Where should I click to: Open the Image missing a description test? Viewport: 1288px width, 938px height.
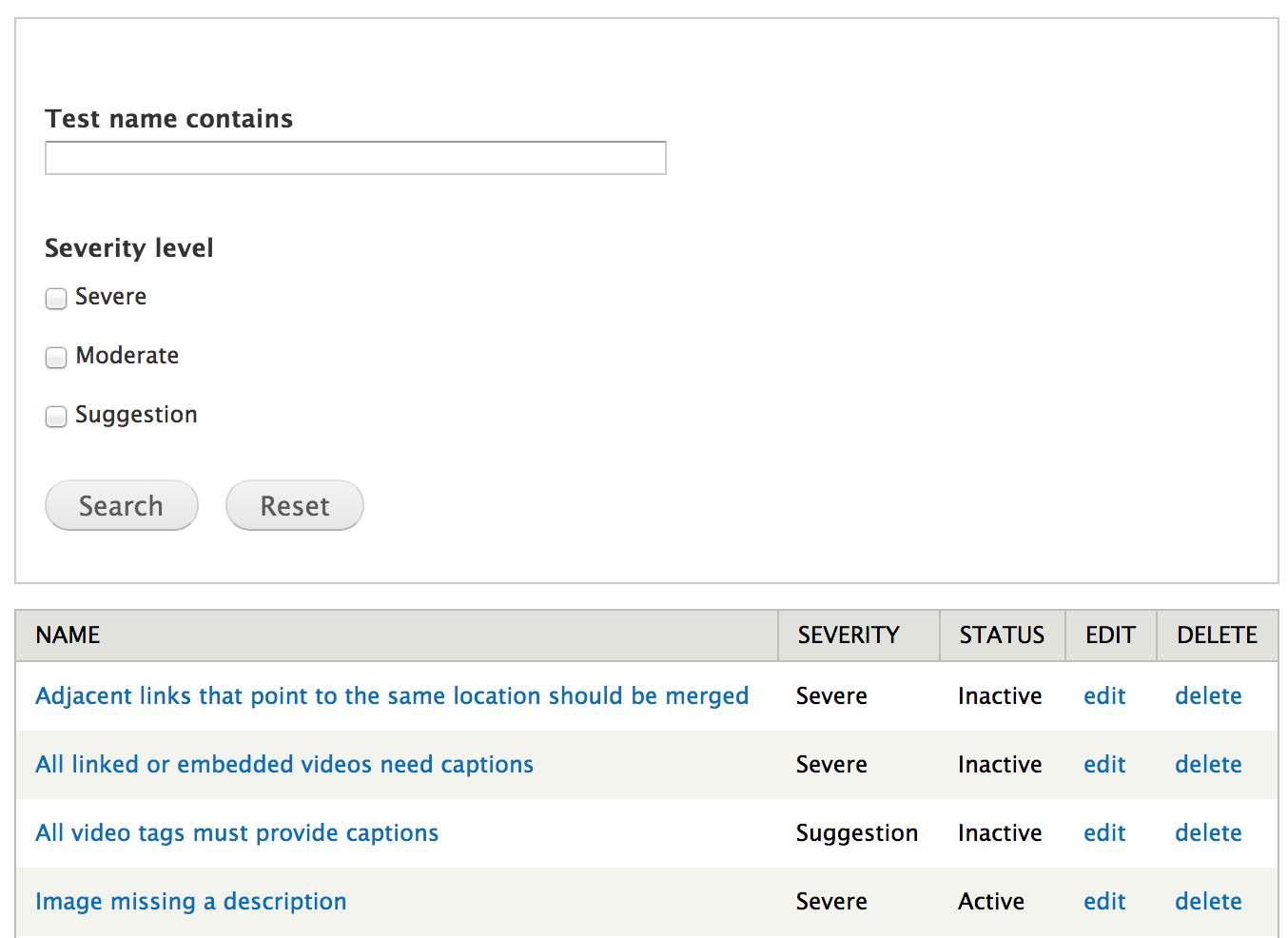(x=190, y=901)
